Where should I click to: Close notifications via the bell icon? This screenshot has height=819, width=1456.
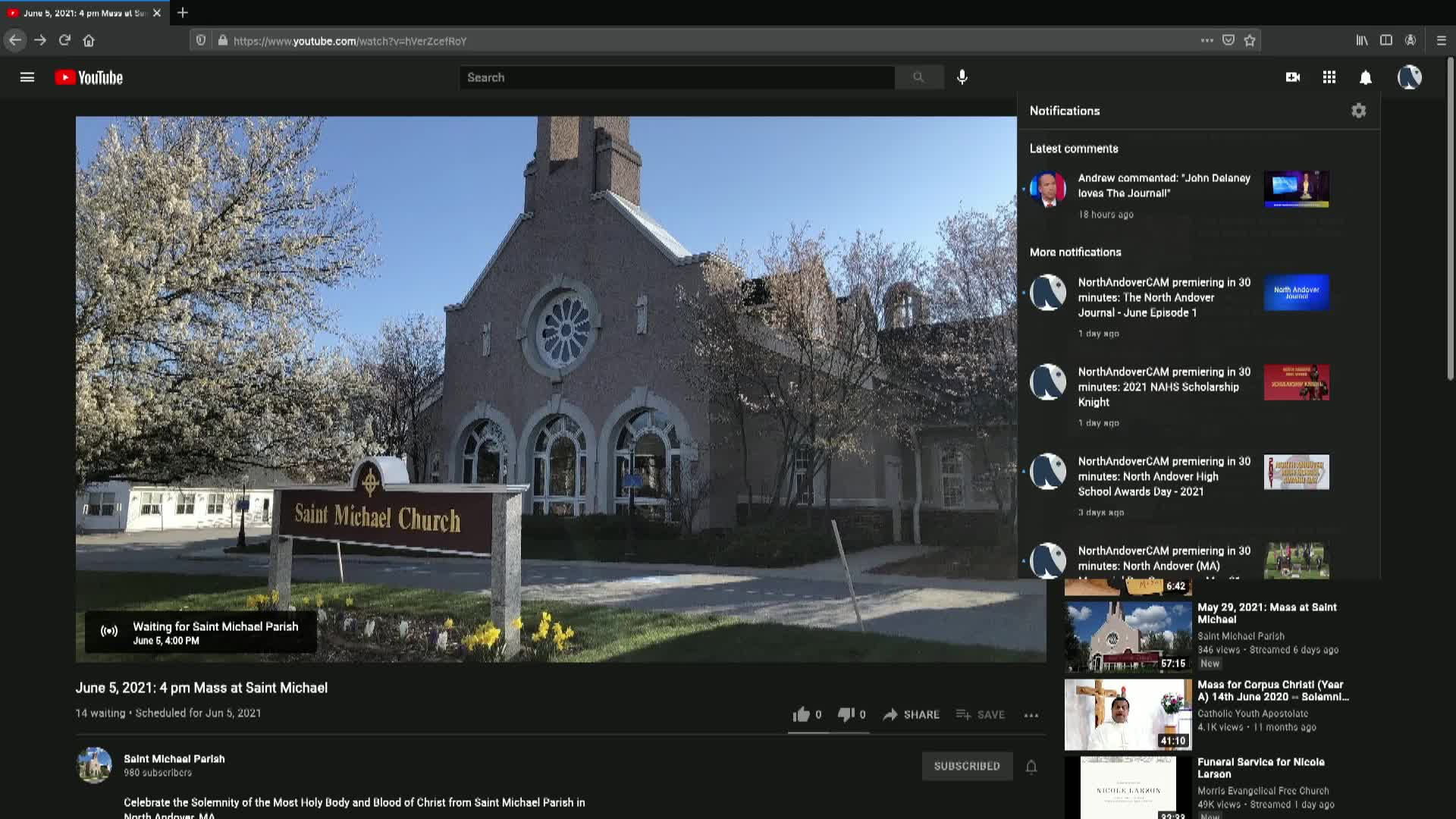pos(1366,77)
